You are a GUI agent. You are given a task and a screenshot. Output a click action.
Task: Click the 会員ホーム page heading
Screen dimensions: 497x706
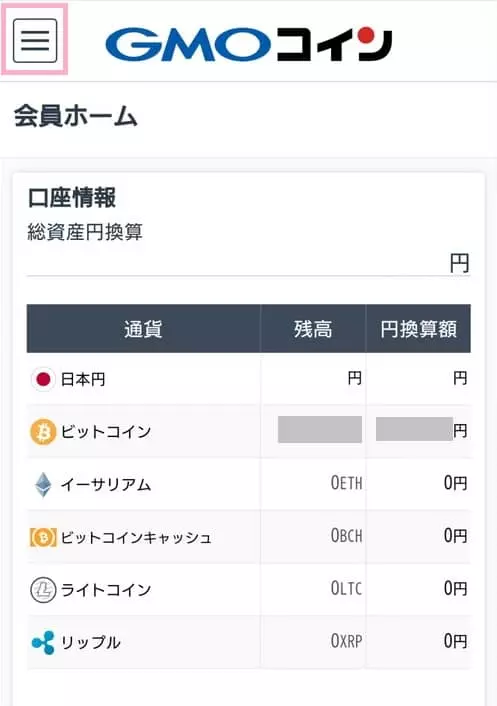76,116
